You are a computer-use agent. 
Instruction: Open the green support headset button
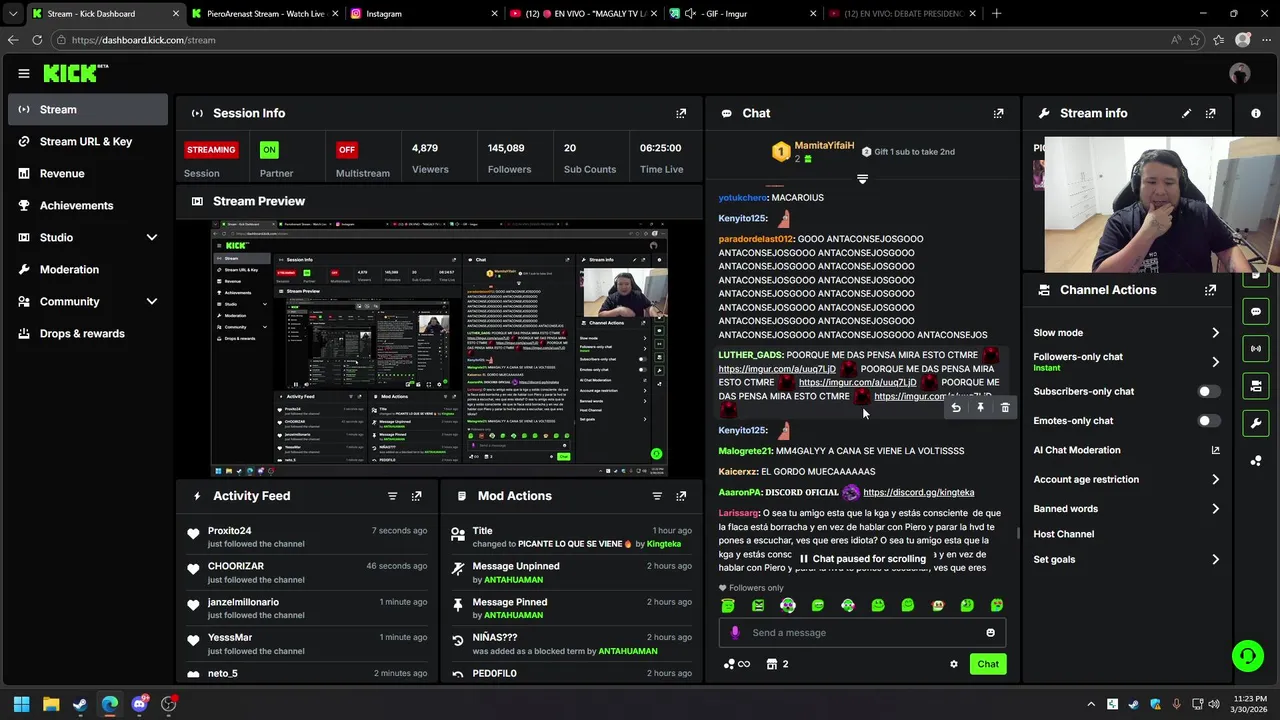click(1247, 656)
